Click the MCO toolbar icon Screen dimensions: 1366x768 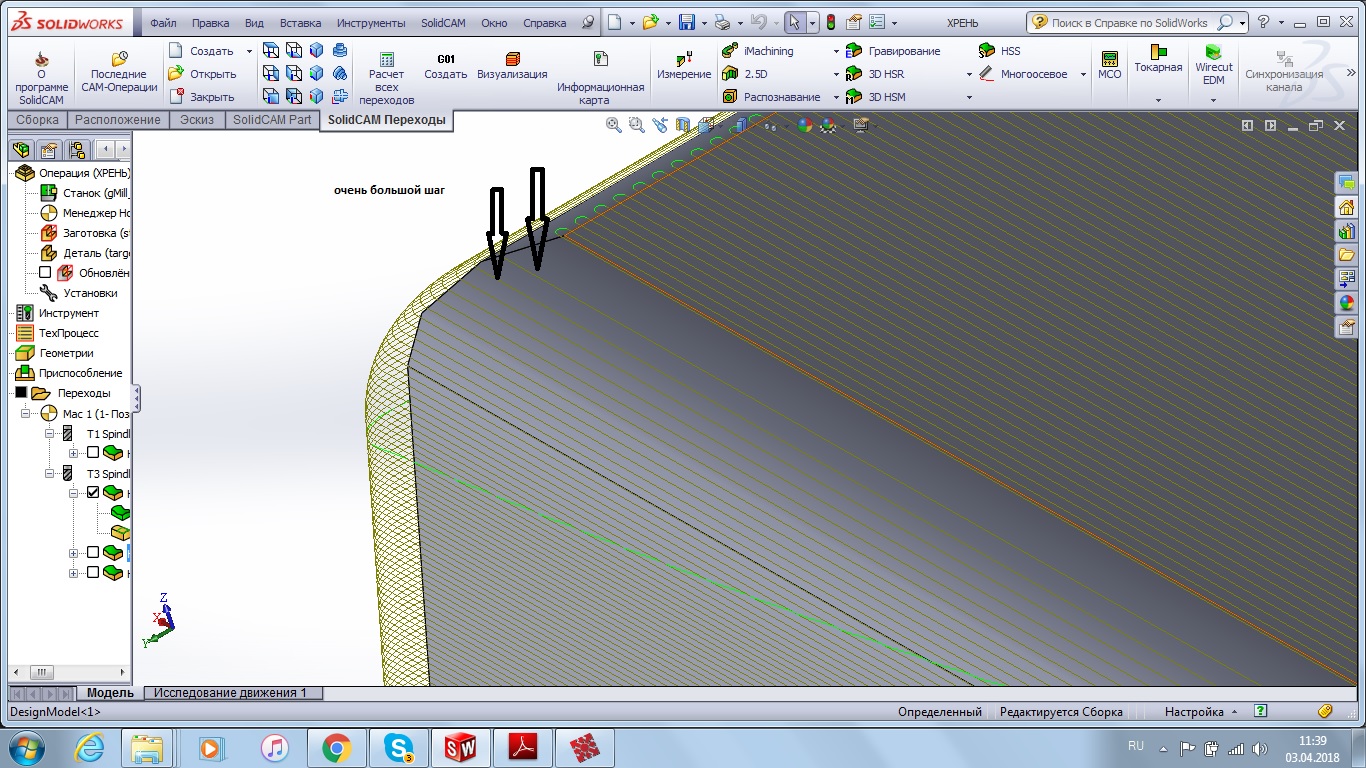[1109, 60]
